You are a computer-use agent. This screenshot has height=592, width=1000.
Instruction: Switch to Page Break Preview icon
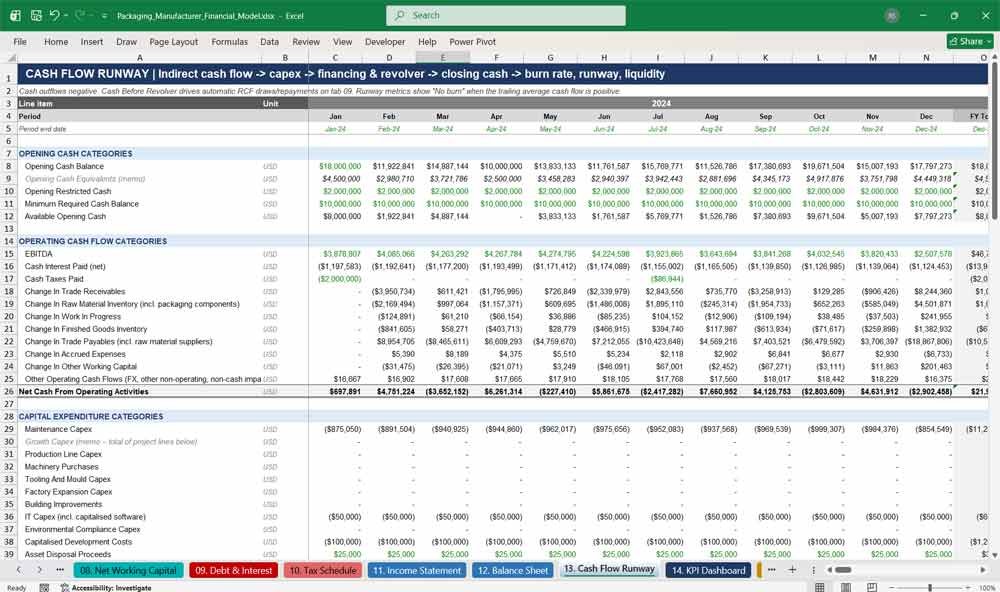click(x=871, y=588)
